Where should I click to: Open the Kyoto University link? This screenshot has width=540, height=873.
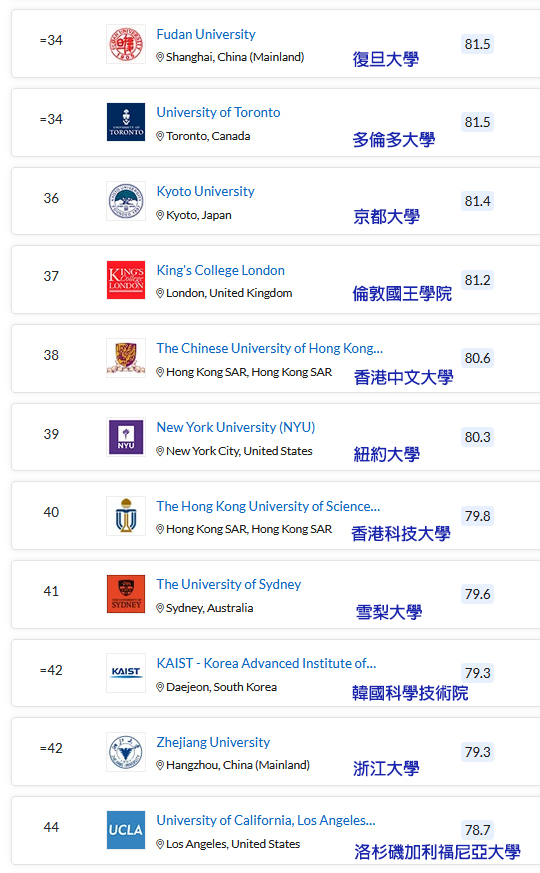point(205,192)
